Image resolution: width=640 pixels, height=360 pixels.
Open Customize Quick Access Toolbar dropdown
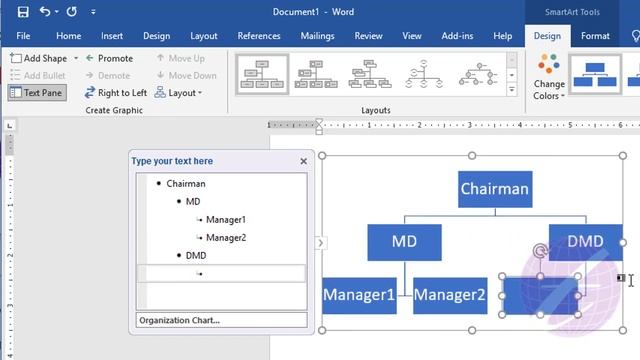(93, 12)
